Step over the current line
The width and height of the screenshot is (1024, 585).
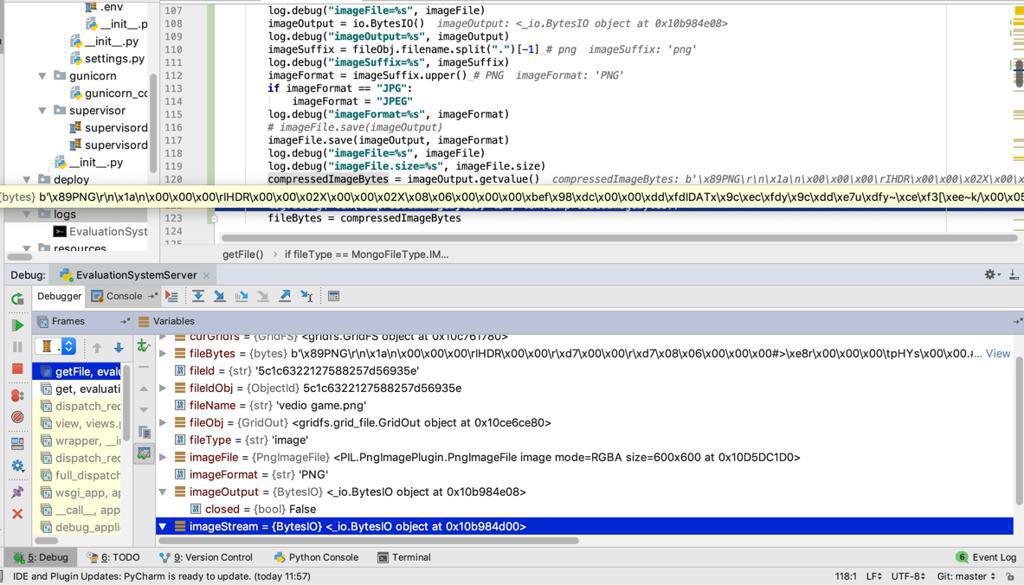(198, 296)
